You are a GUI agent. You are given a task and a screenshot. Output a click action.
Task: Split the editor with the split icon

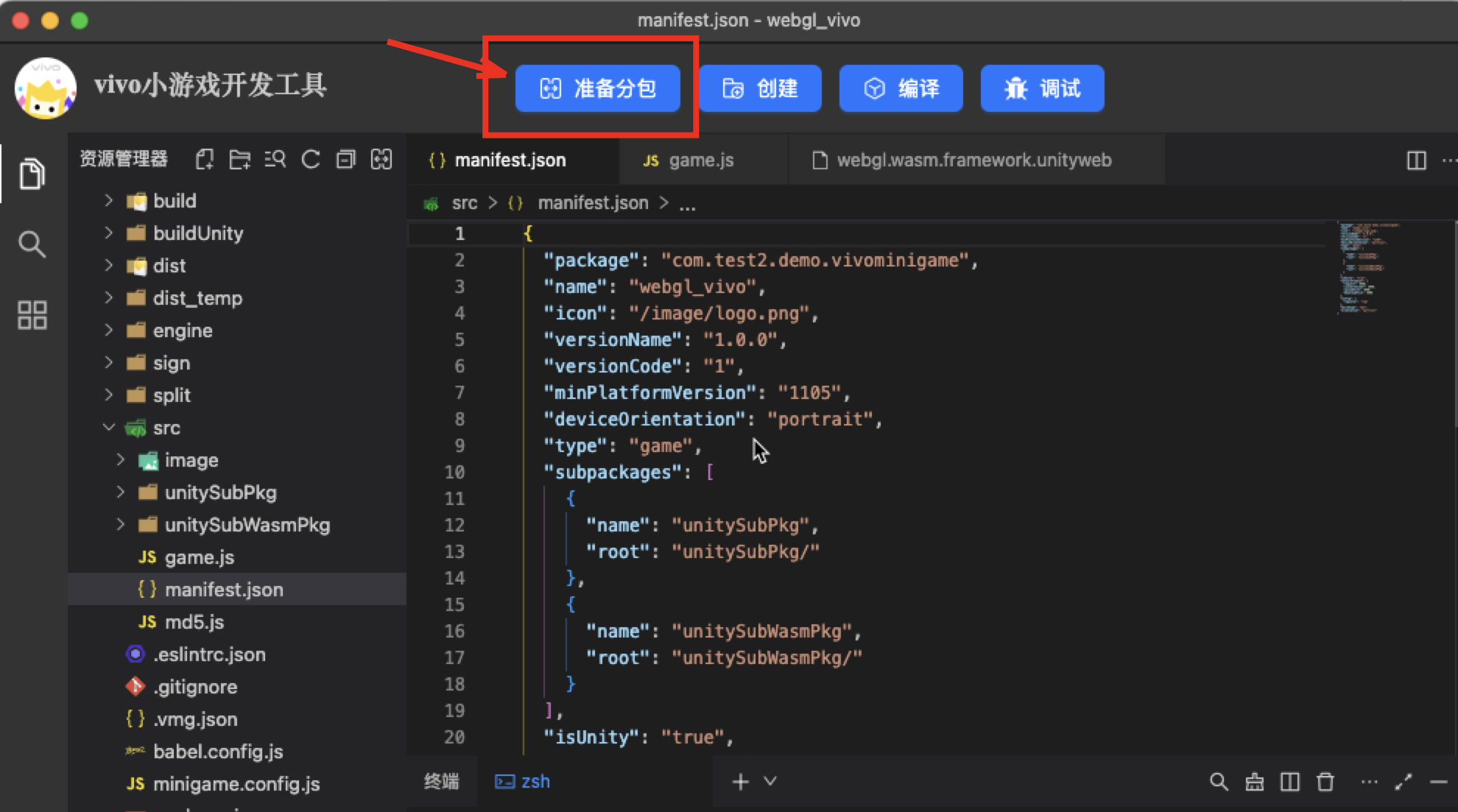click(1416, 160)
